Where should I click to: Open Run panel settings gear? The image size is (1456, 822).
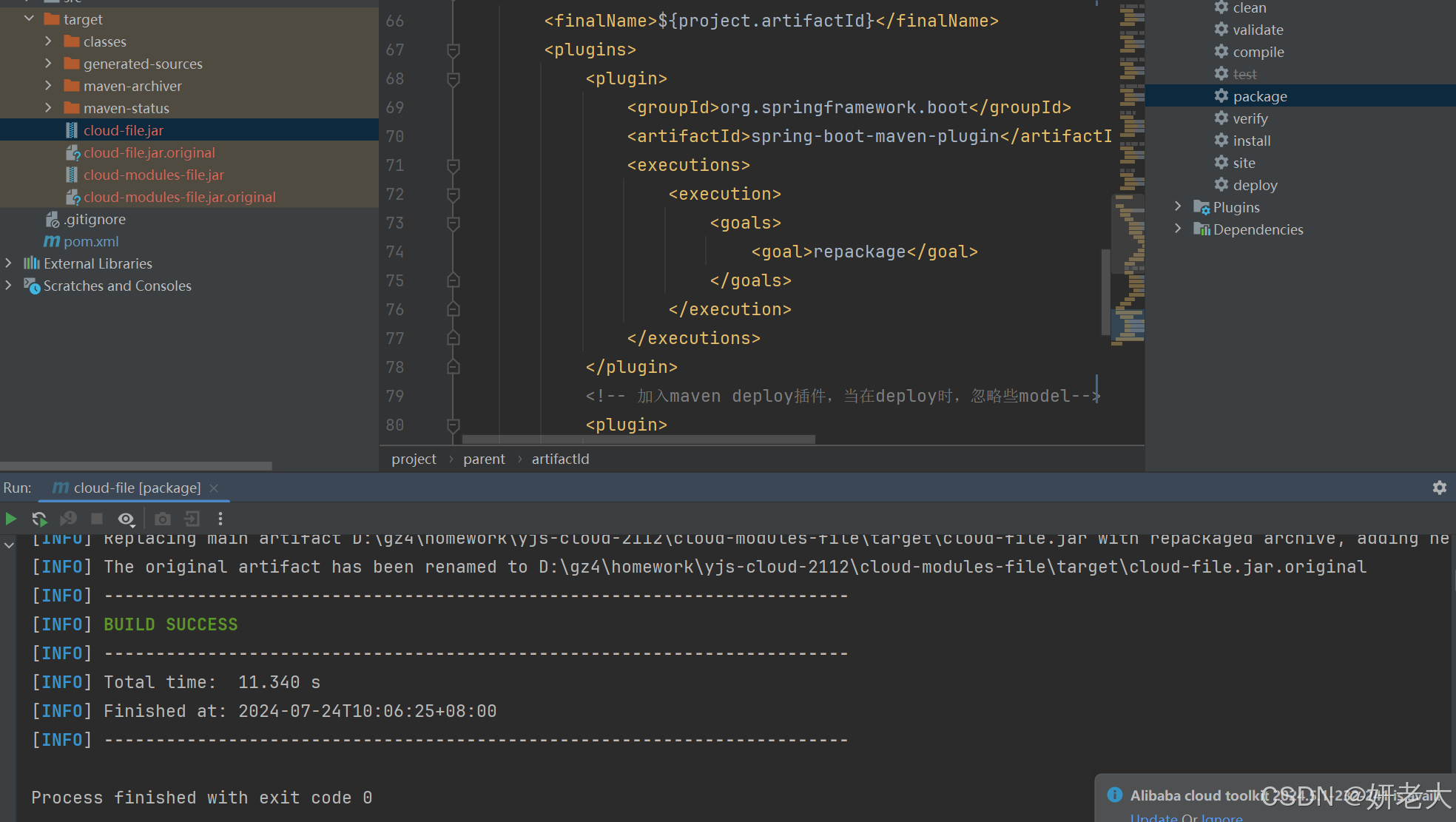pos(1439,488)
